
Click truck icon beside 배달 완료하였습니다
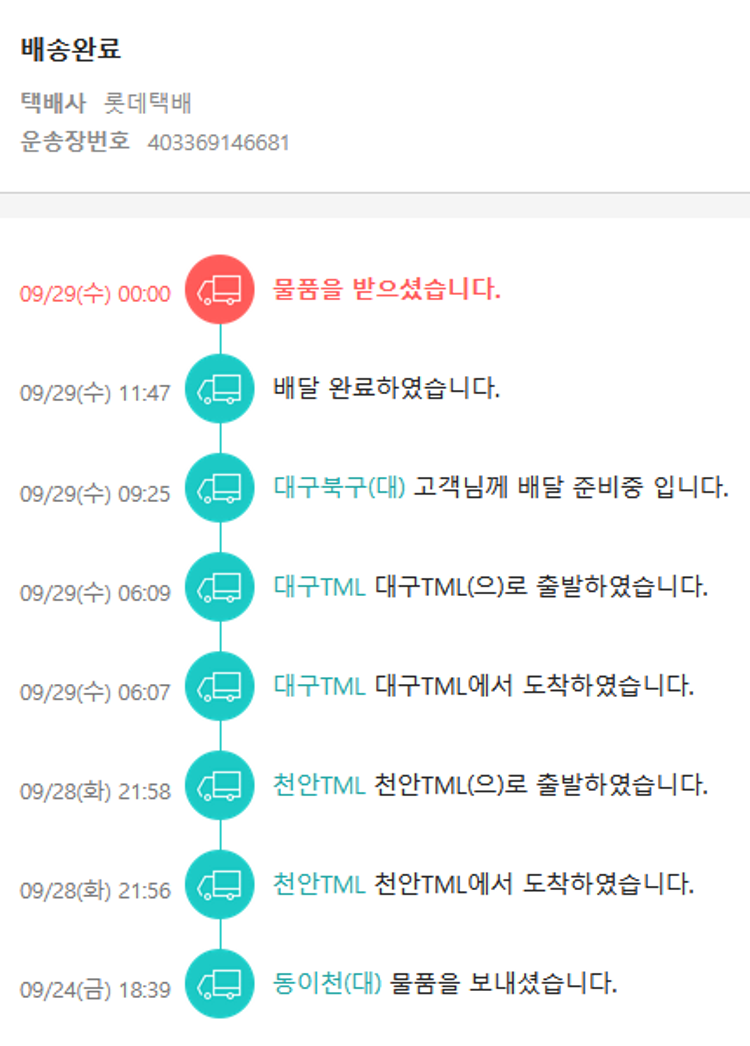tap(220, 388)
